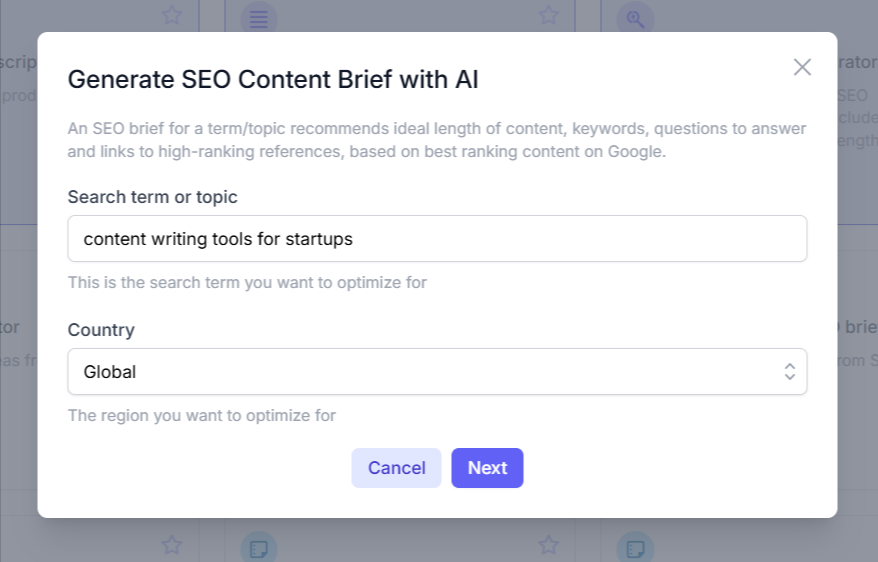Click the lines-list circle icon above the dialog title
The image size is (878, 562).
[258, 20]
